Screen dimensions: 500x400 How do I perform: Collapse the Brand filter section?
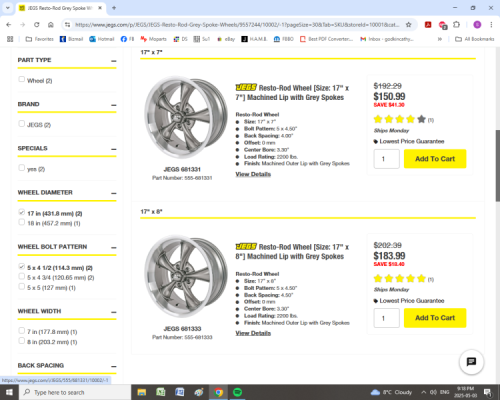[114, 105]
